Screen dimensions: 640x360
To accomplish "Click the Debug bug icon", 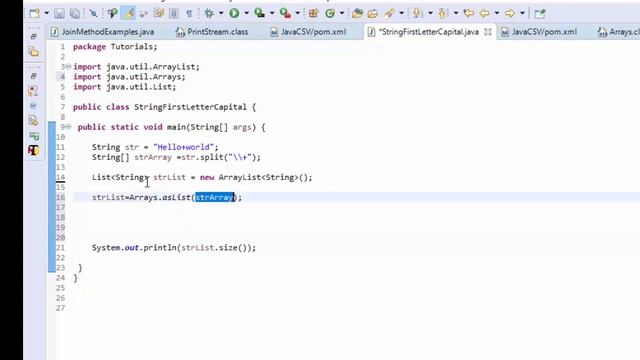I will click(x=209, y=13).
